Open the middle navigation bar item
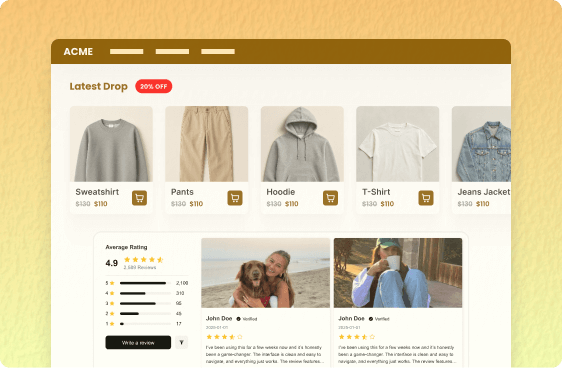The width and height of the screenshot is (562, 368). pos(172,52)
